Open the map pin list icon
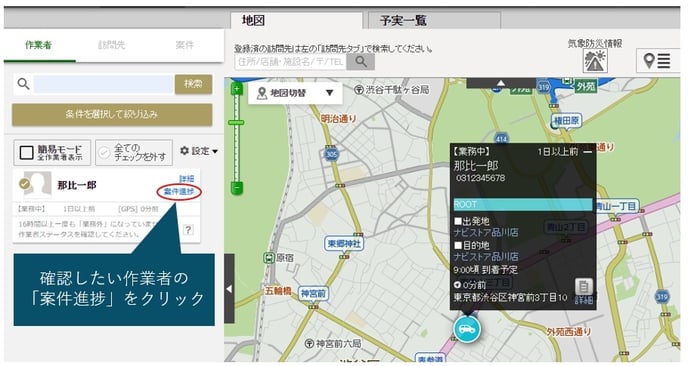688x366 pixels. coord(657,61)
